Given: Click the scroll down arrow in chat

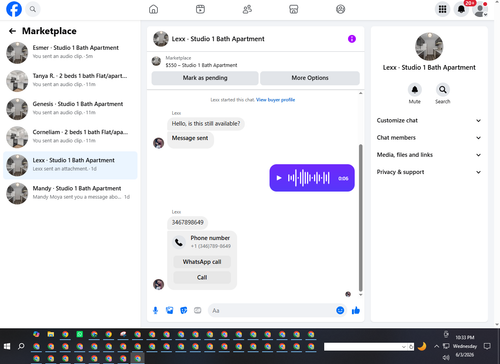Looking at the screenshot, I should point(360,295).
